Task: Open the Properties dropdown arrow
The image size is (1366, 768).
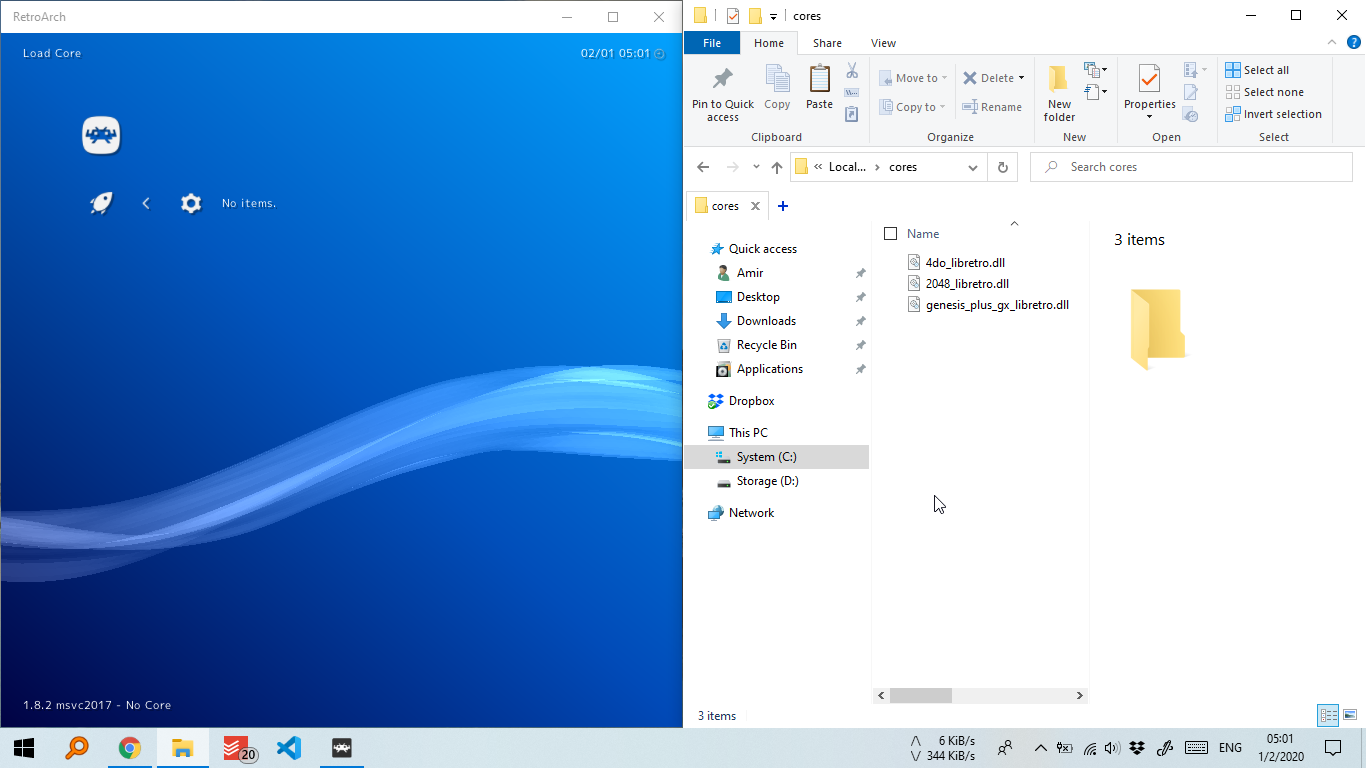Action: pos(1149,115)
